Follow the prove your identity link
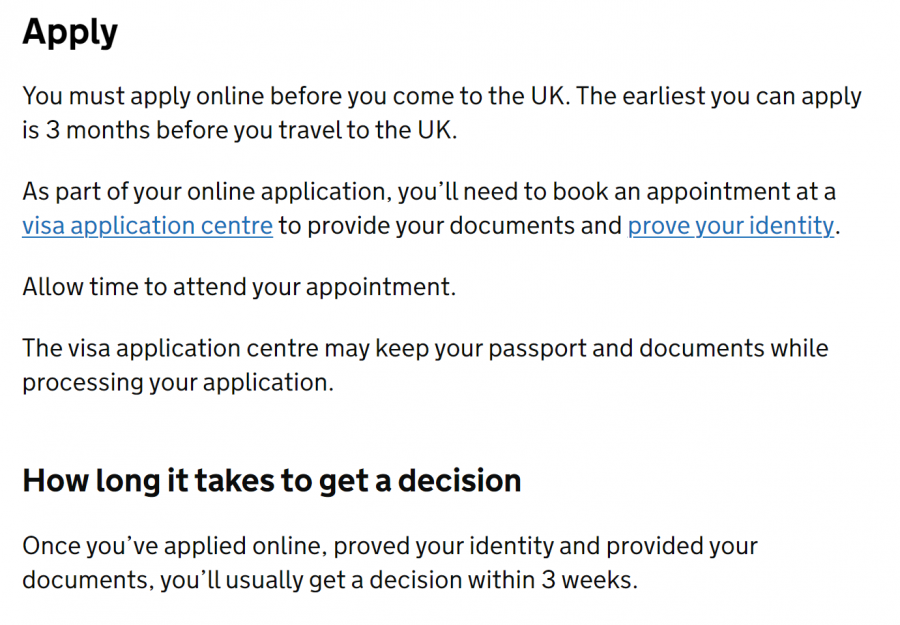 [731, 226]
